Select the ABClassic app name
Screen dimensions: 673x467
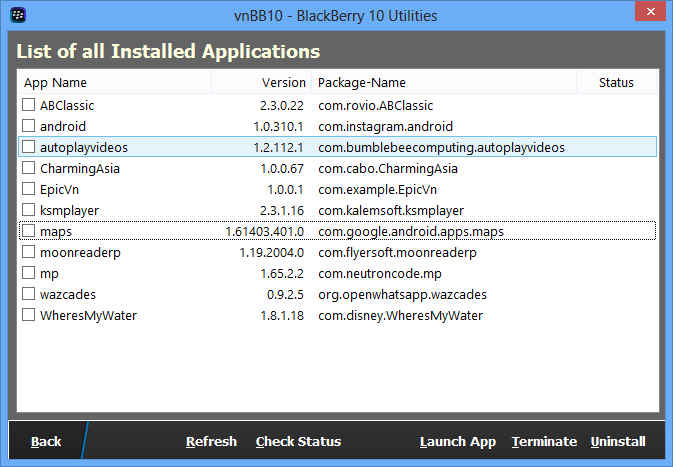coord(67,106)
